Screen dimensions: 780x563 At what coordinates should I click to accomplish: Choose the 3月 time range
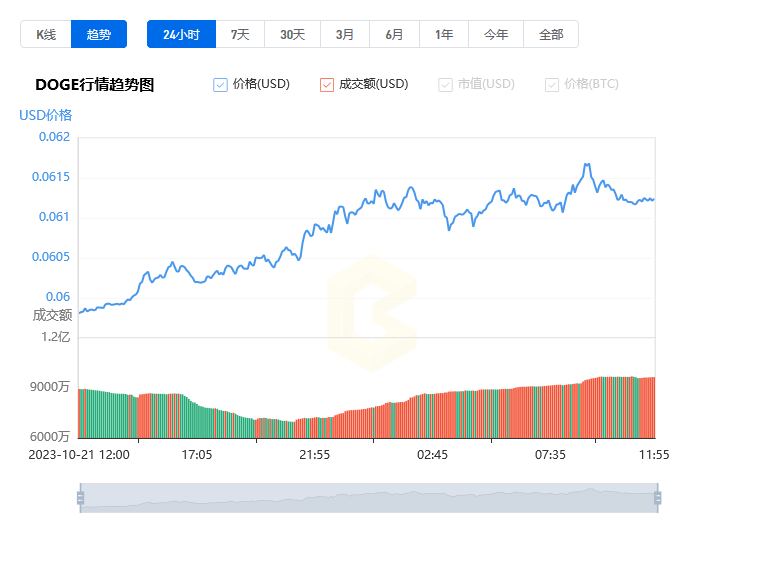coord(344,34)
